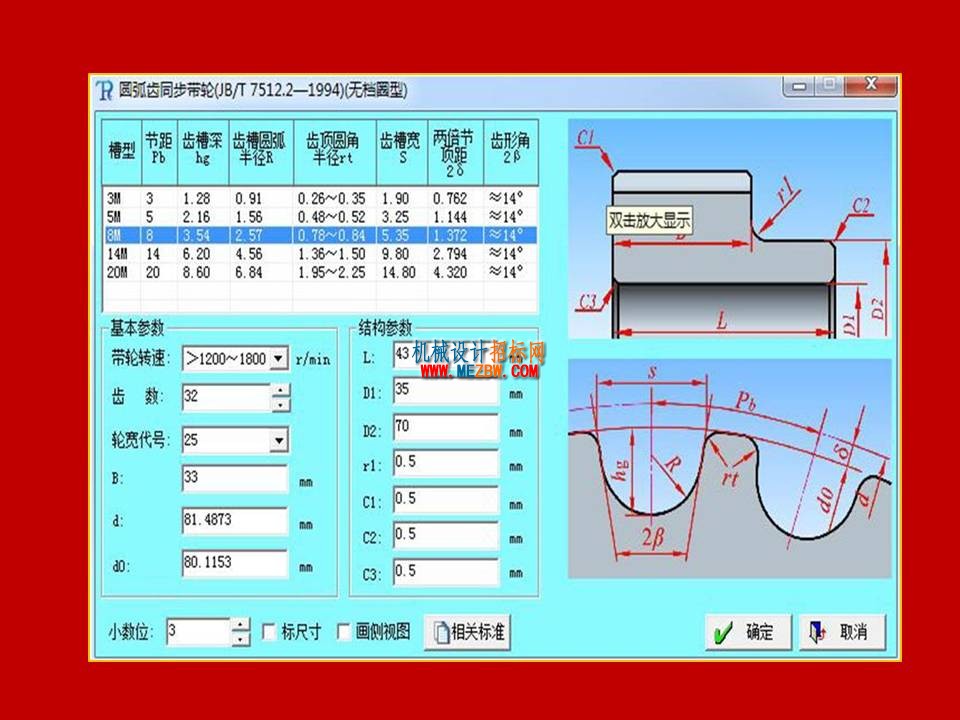Click the 齿形角 2β column header
The width and height of the screenshot is (960, 720).
pos(511,152)
